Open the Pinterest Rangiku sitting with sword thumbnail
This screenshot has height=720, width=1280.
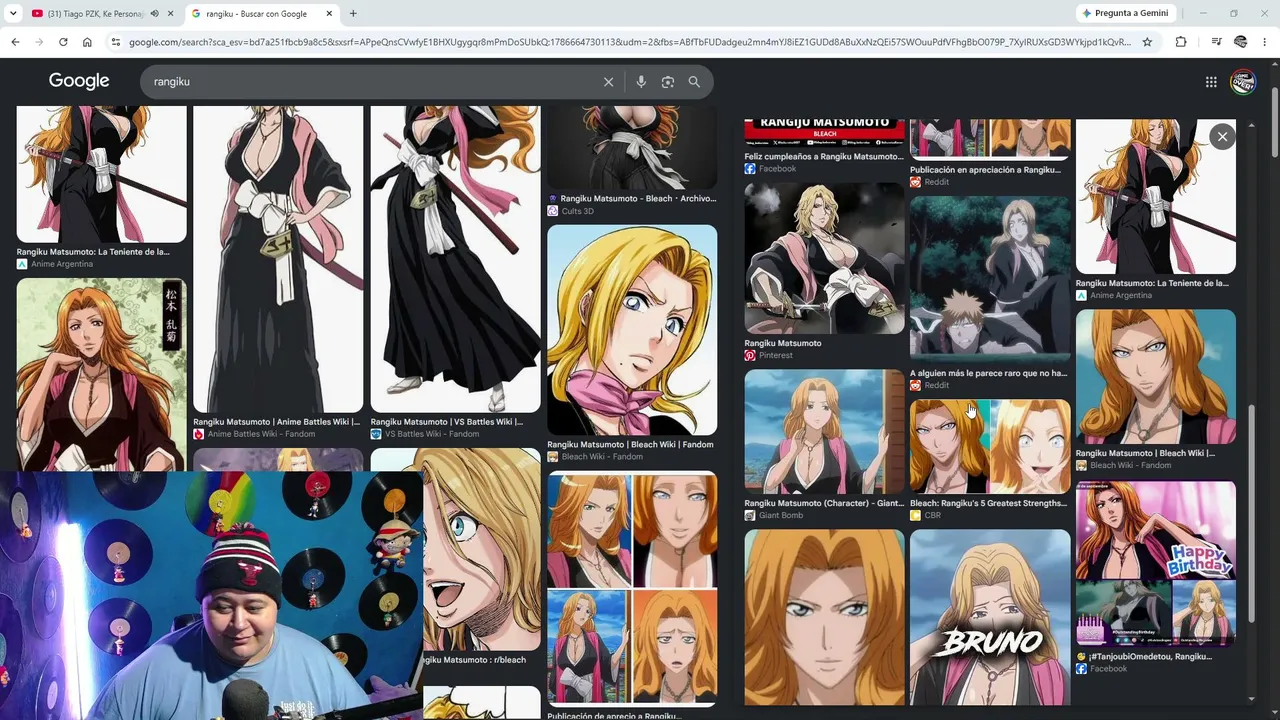click(x=824, y=258)
